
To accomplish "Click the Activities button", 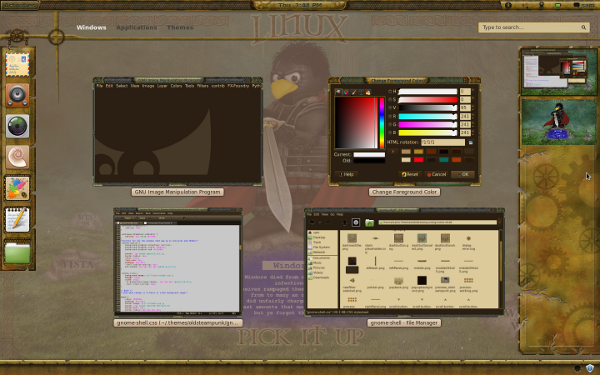I will [x=20, y=5].
